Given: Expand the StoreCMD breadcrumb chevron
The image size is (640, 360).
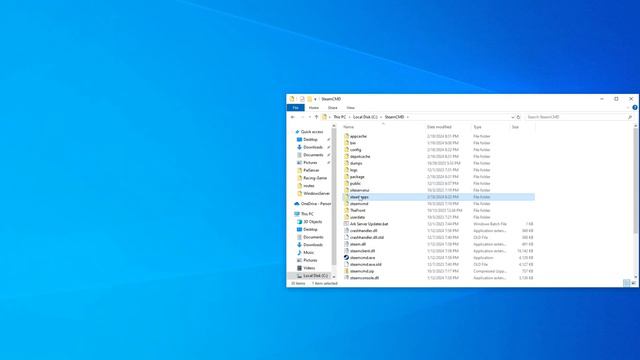Looking at the screenshot, I should 408,117.
